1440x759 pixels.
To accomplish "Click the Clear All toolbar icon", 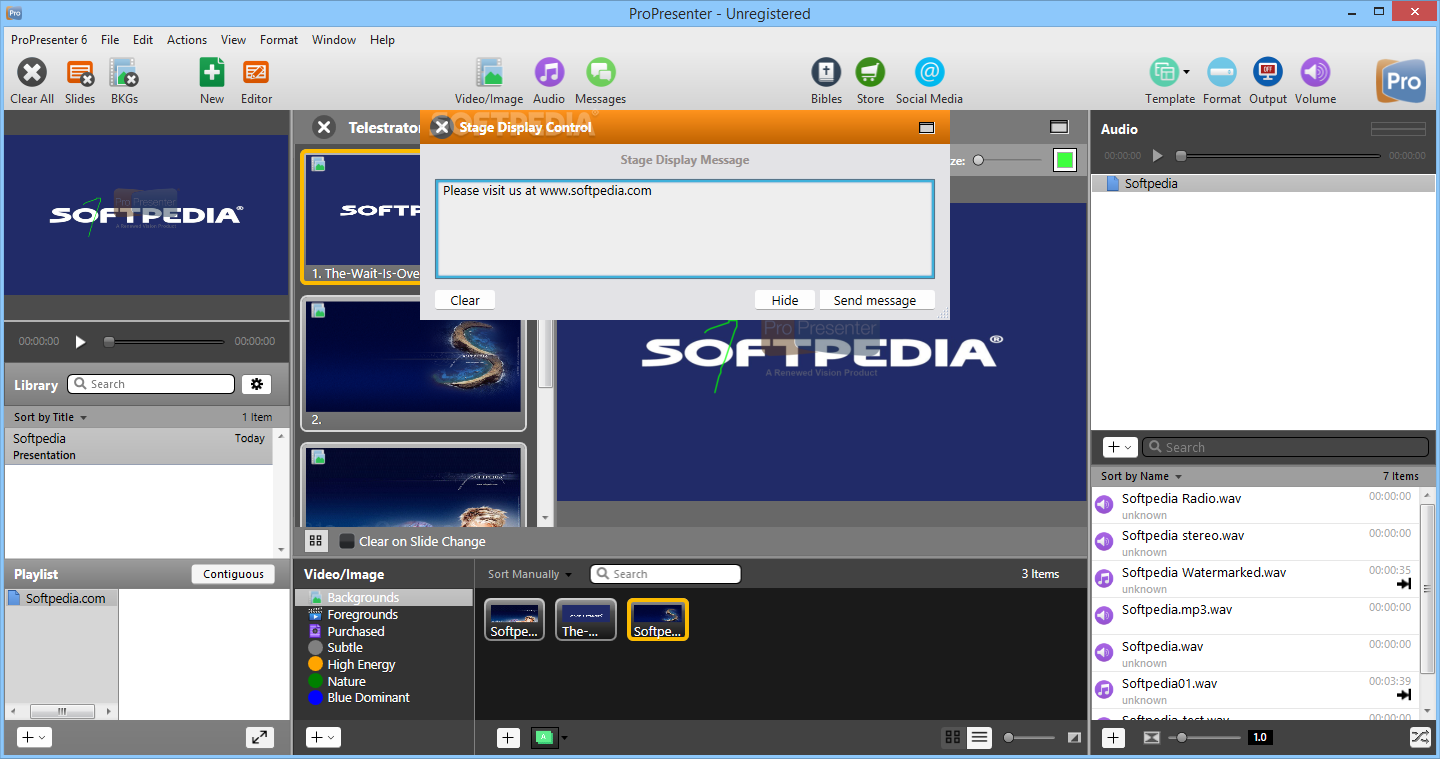I will pyautogui.click(x=32, y=73).
